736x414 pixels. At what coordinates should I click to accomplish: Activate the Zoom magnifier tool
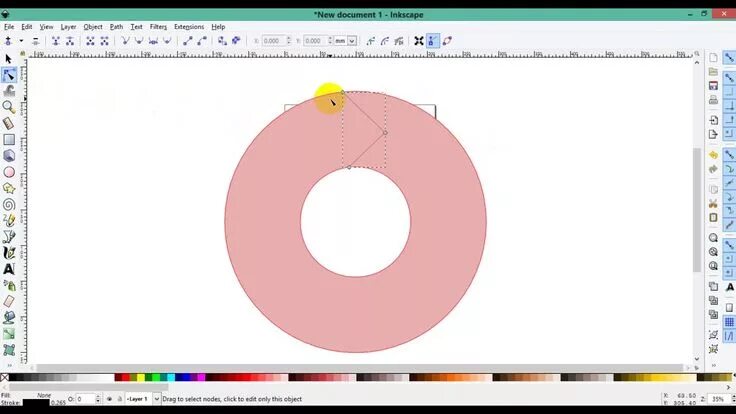8,107
